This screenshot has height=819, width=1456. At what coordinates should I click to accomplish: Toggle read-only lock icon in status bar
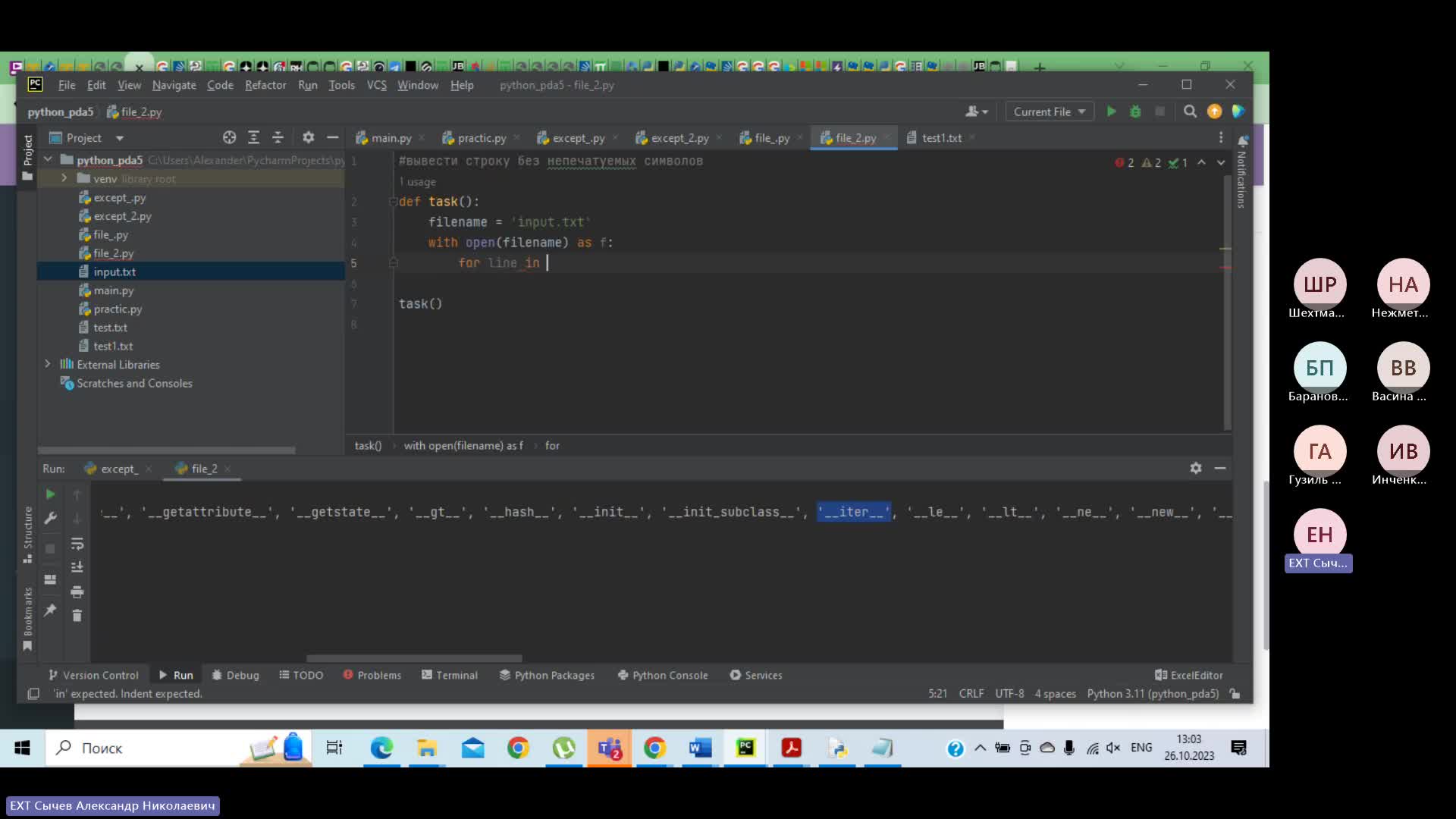(1235, 694)
